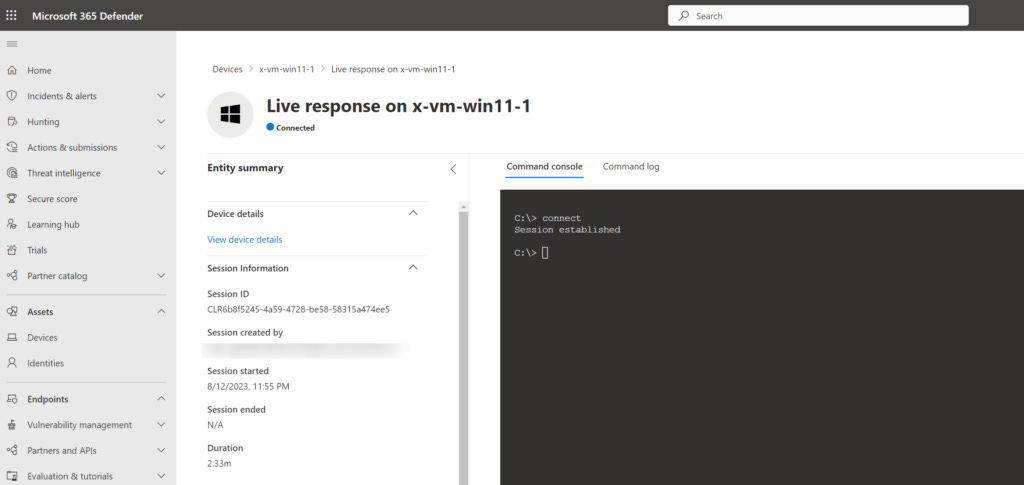Viewport: 1024px width, 485px height.
Task: Click the Home icon in sidebar
Action: [12, 70]
